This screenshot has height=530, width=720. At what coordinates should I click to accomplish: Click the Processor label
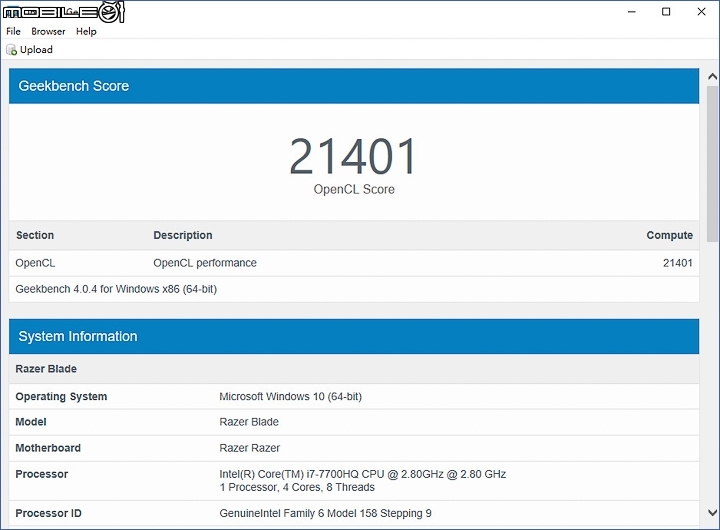[41, 474]
